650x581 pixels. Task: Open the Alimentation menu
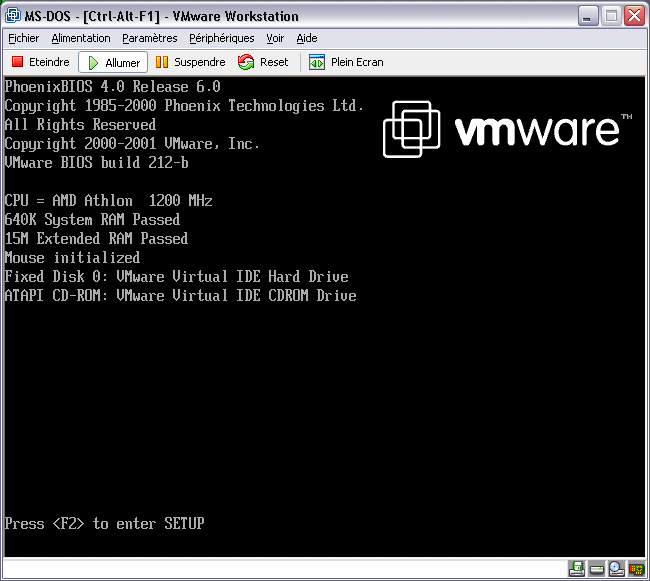81,38
